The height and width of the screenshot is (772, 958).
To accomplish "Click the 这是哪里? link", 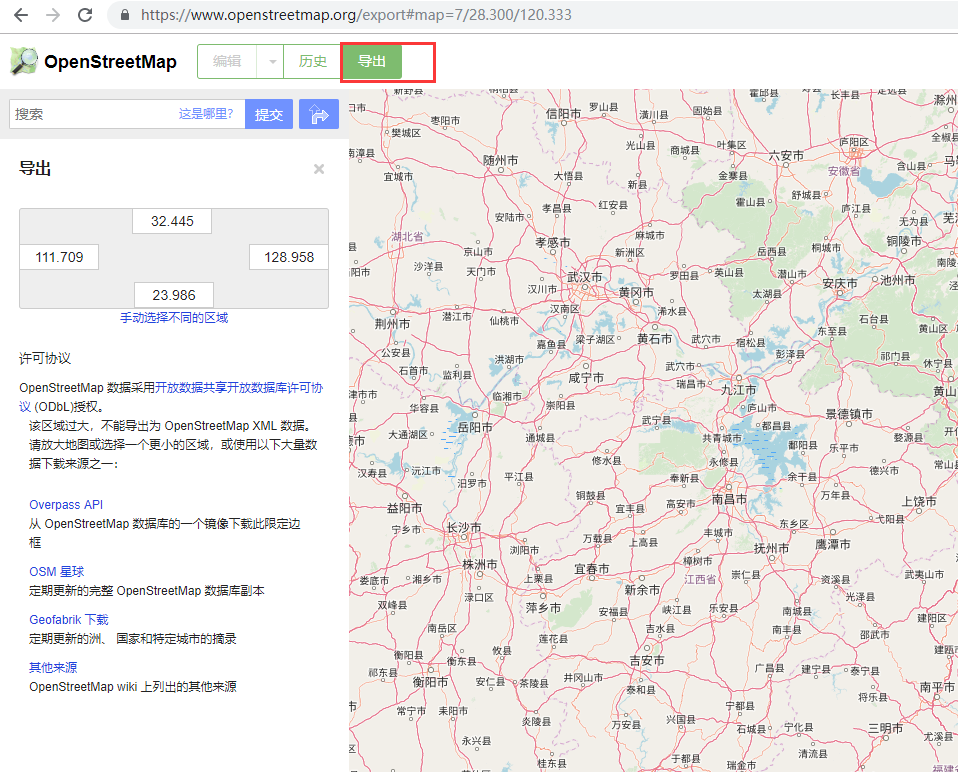I will pos(206,114).
